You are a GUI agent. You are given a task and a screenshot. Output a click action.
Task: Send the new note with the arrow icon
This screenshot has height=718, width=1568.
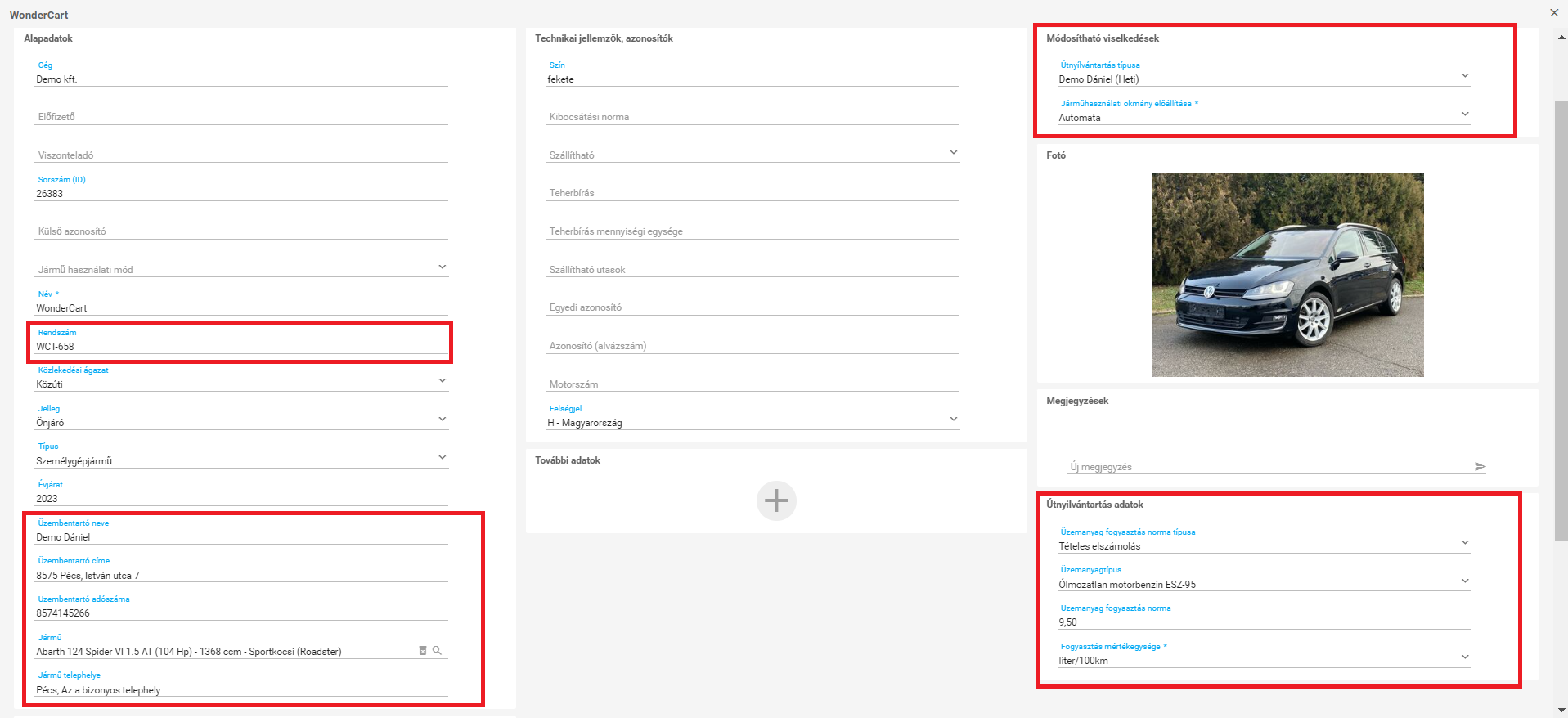[x=1479, y=467]
